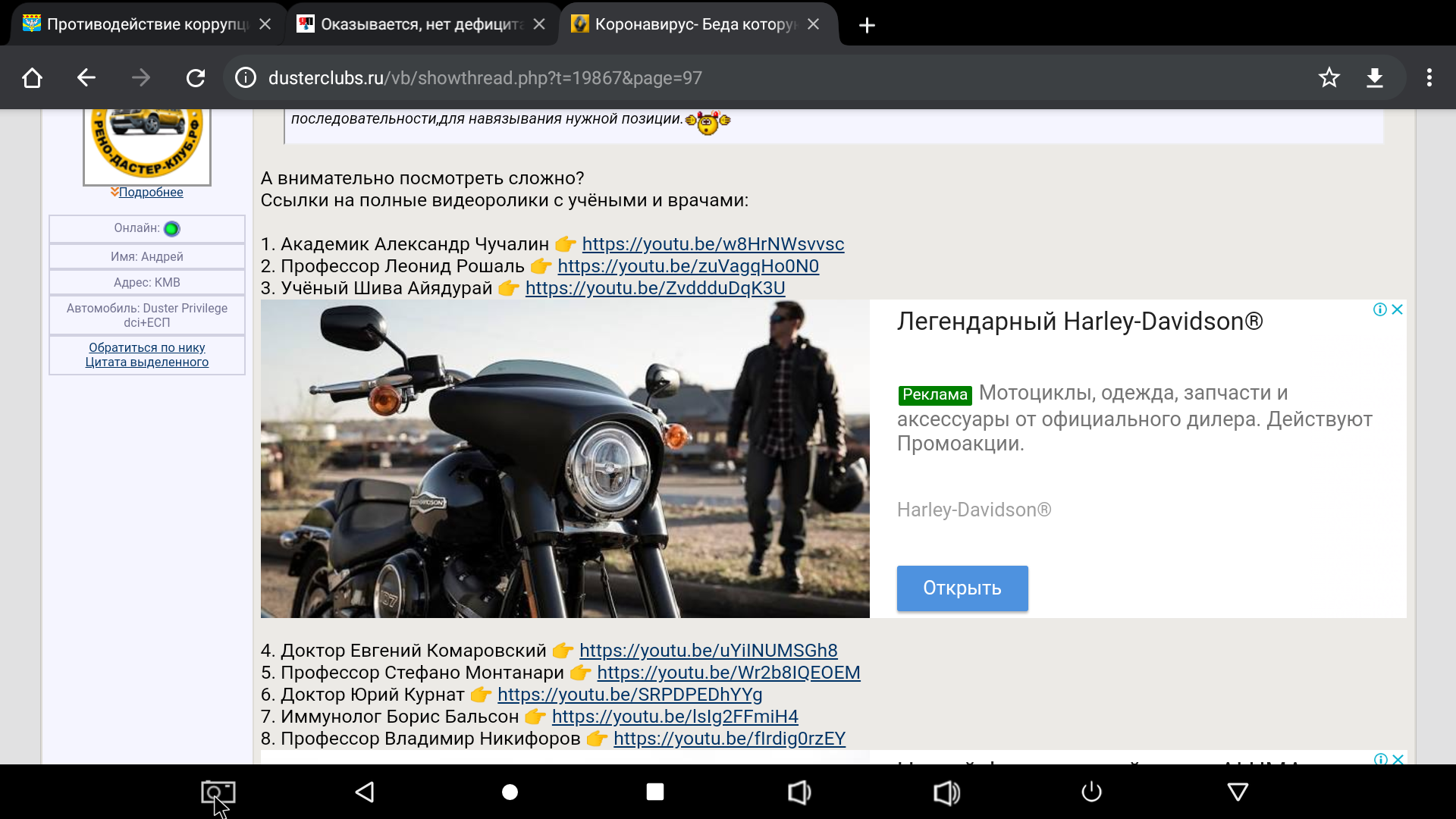
Task: Open the Чучалин YouTube link w8HrNWsvvsc
Action: 713,244
